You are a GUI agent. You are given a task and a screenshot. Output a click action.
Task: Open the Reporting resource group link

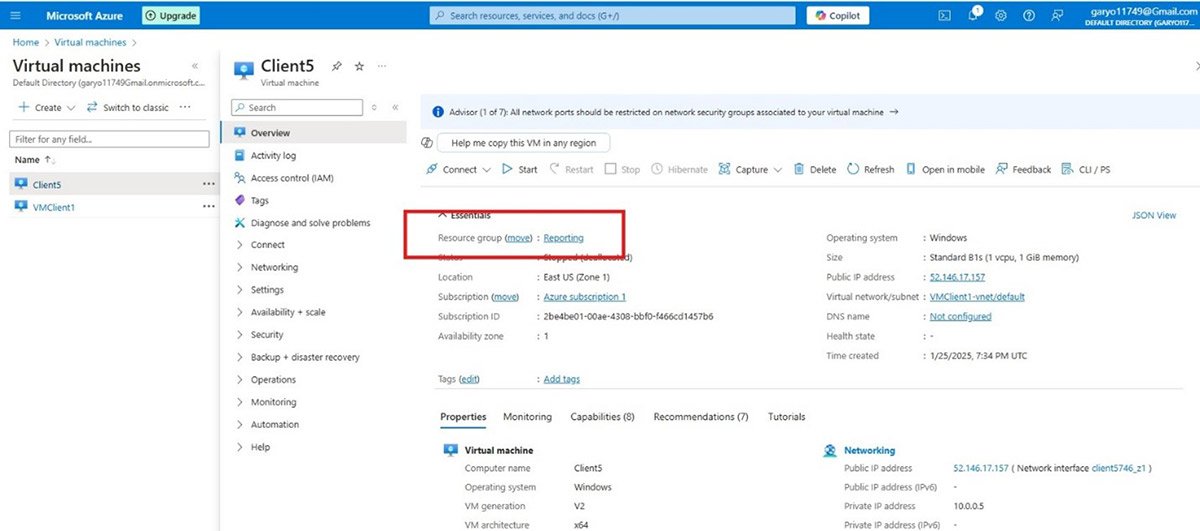pos(563,238)
